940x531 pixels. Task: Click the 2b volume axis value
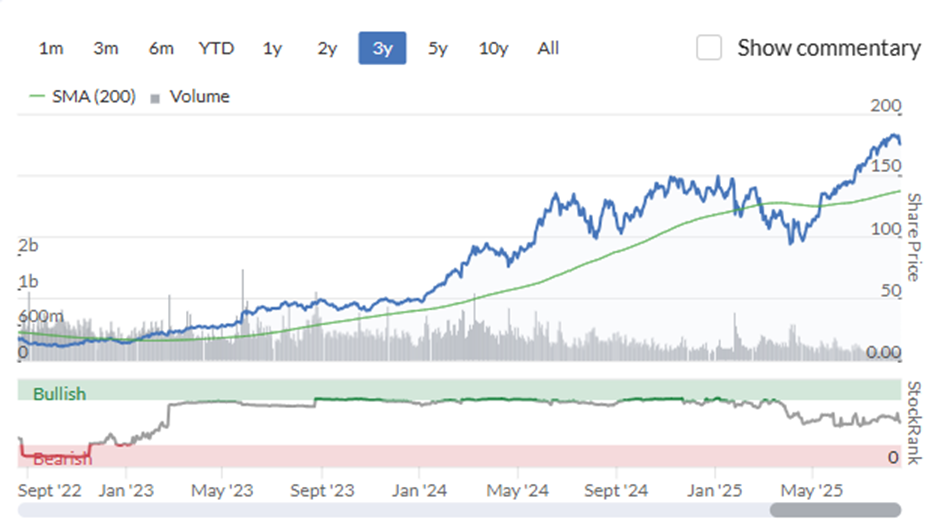pyautogui.click(x=28, y=245)
